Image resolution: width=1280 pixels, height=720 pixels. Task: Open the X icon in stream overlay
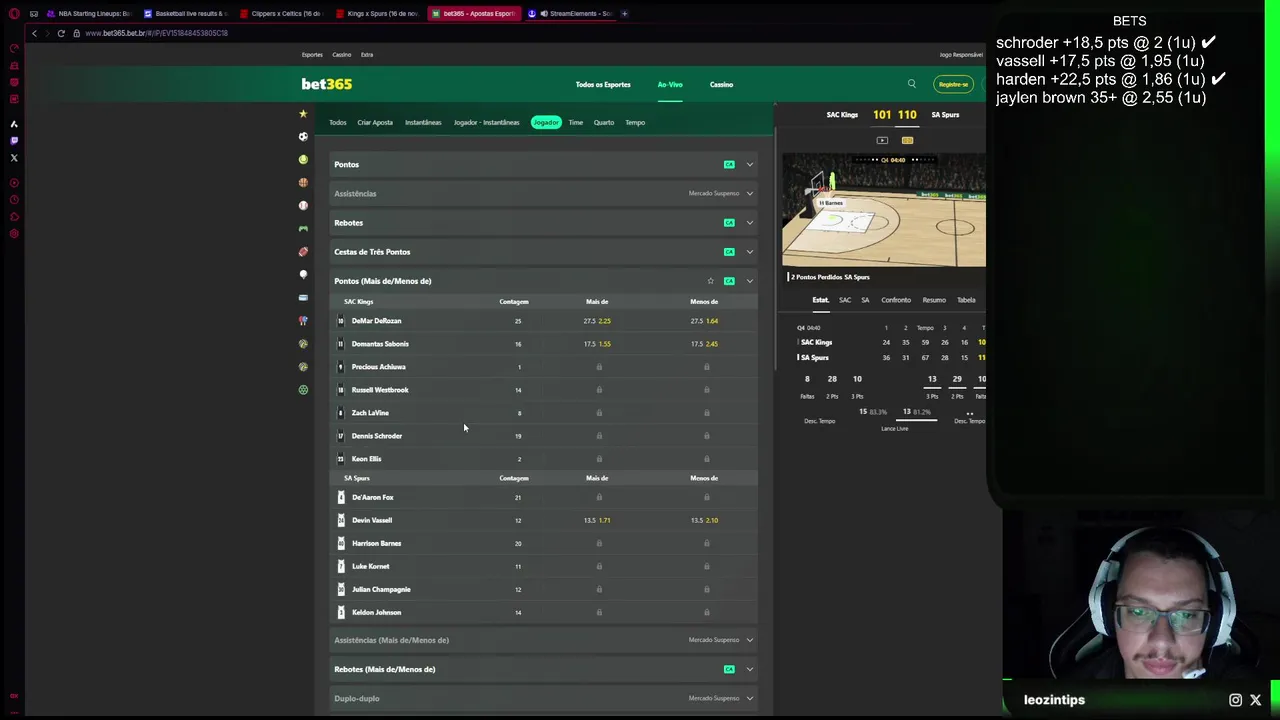1256,700
